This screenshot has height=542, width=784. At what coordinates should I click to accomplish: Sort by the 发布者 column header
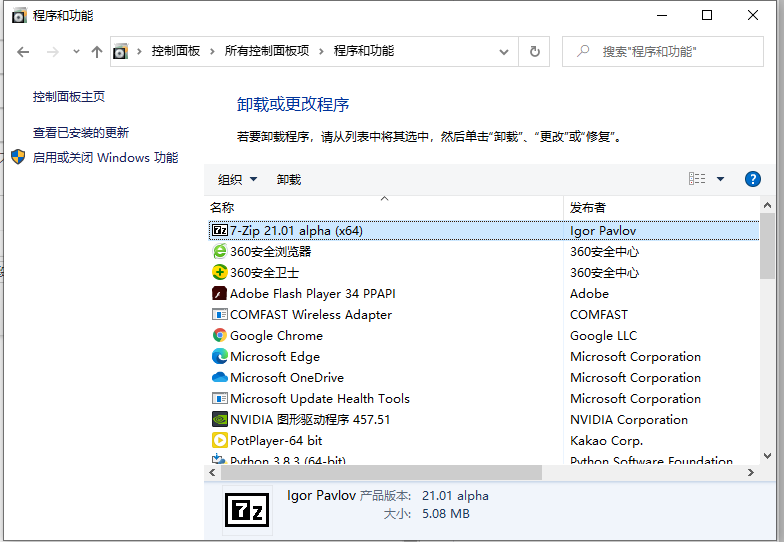[588, 207]
